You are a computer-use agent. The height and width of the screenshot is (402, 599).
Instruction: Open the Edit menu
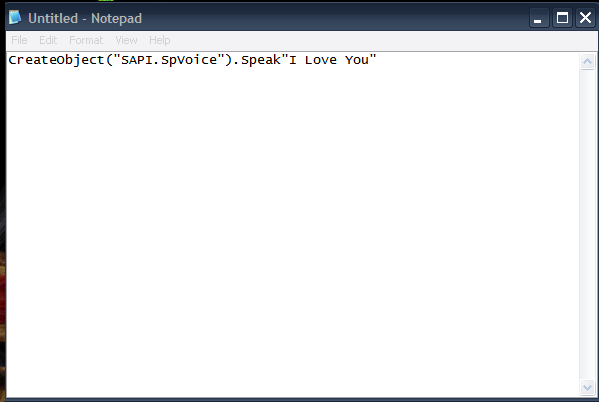click(48, 40)
